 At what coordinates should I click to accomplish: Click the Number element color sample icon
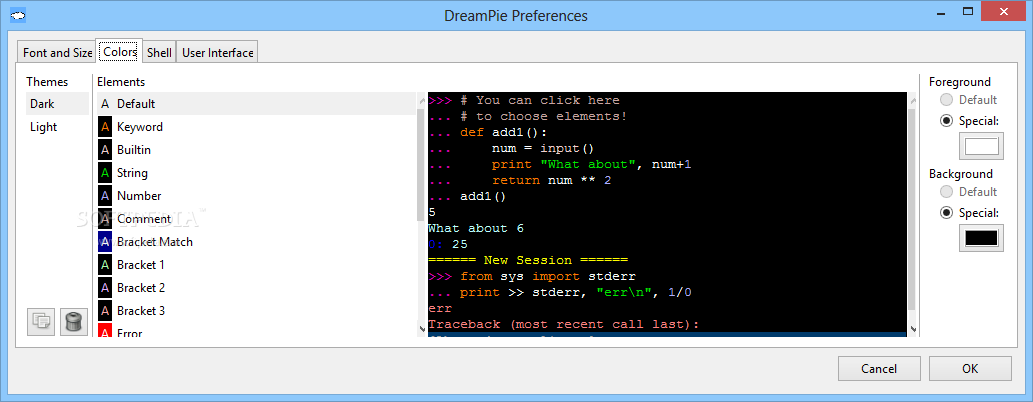point(105,196)
